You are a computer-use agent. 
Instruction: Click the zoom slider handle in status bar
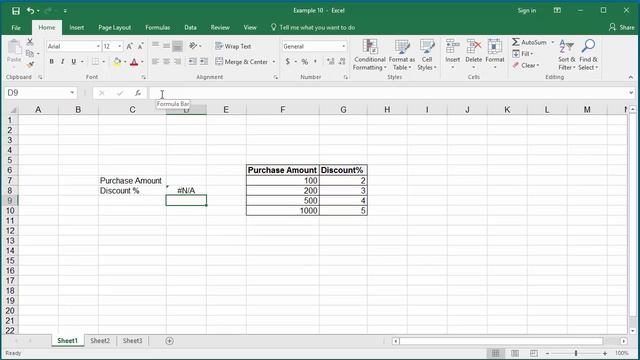pyautogui.click(x=576, y=353)
